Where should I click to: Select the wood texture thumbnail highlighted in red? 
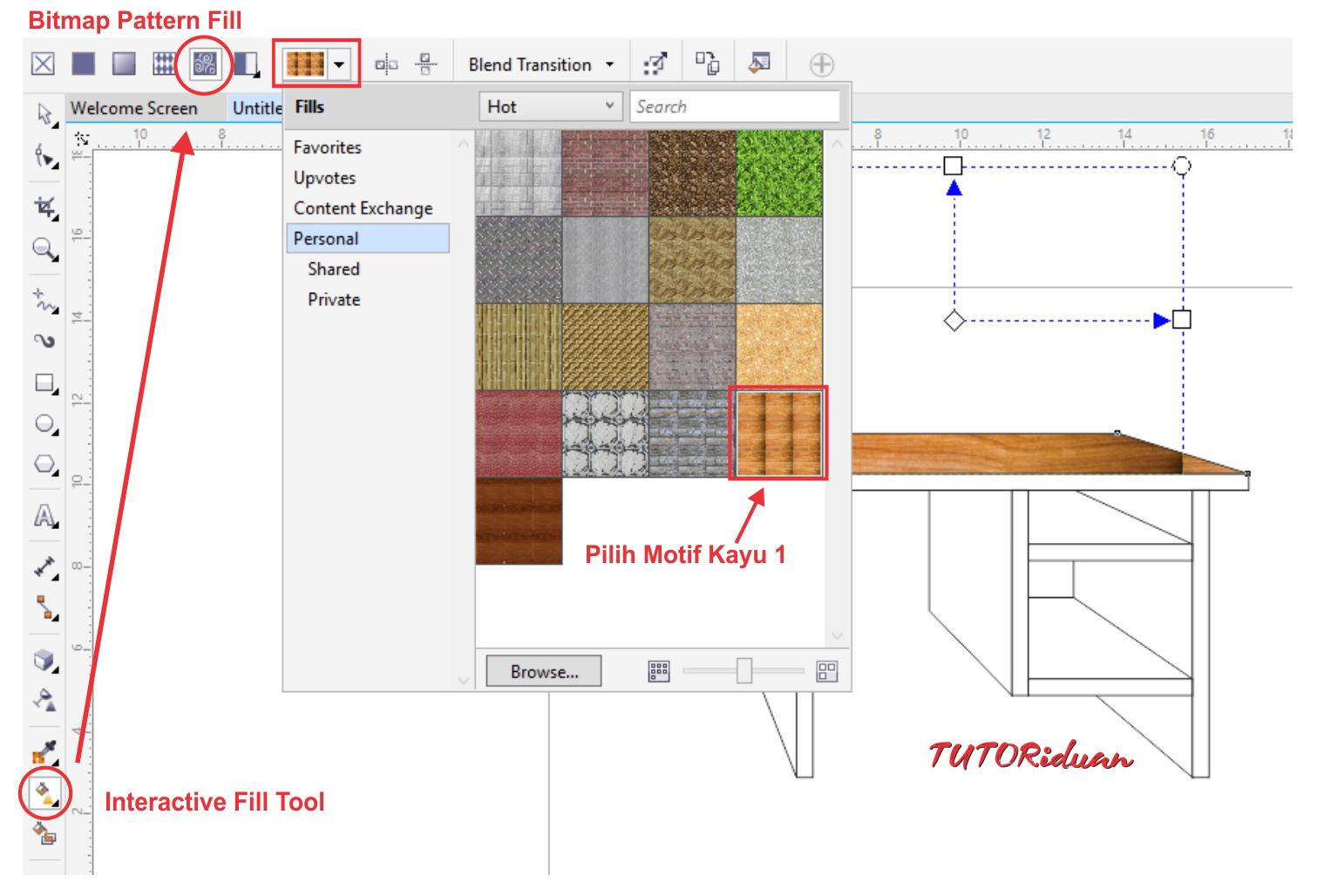click(x=777, y=433)
